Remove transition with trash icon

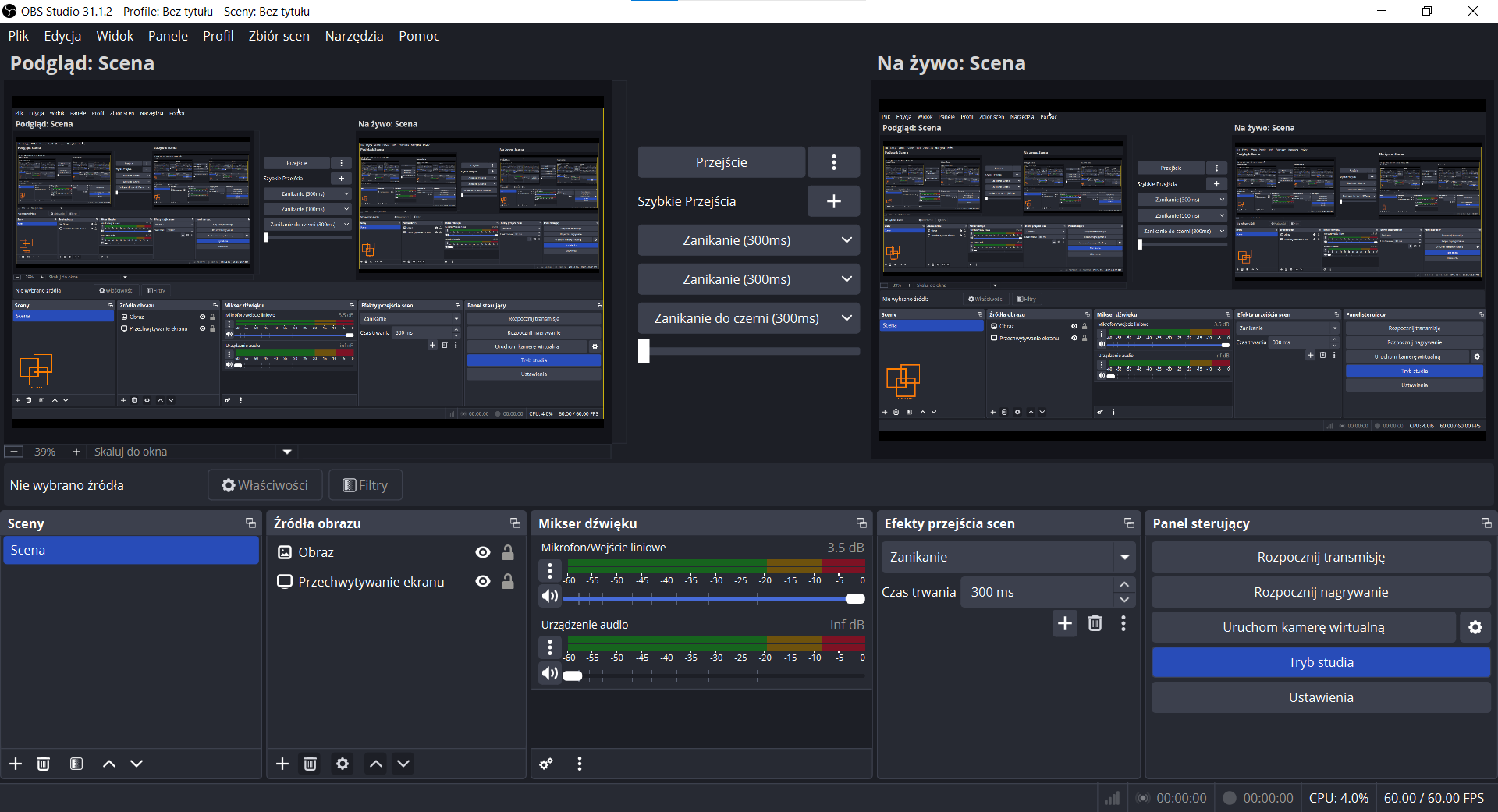[x=1095, y=623]
